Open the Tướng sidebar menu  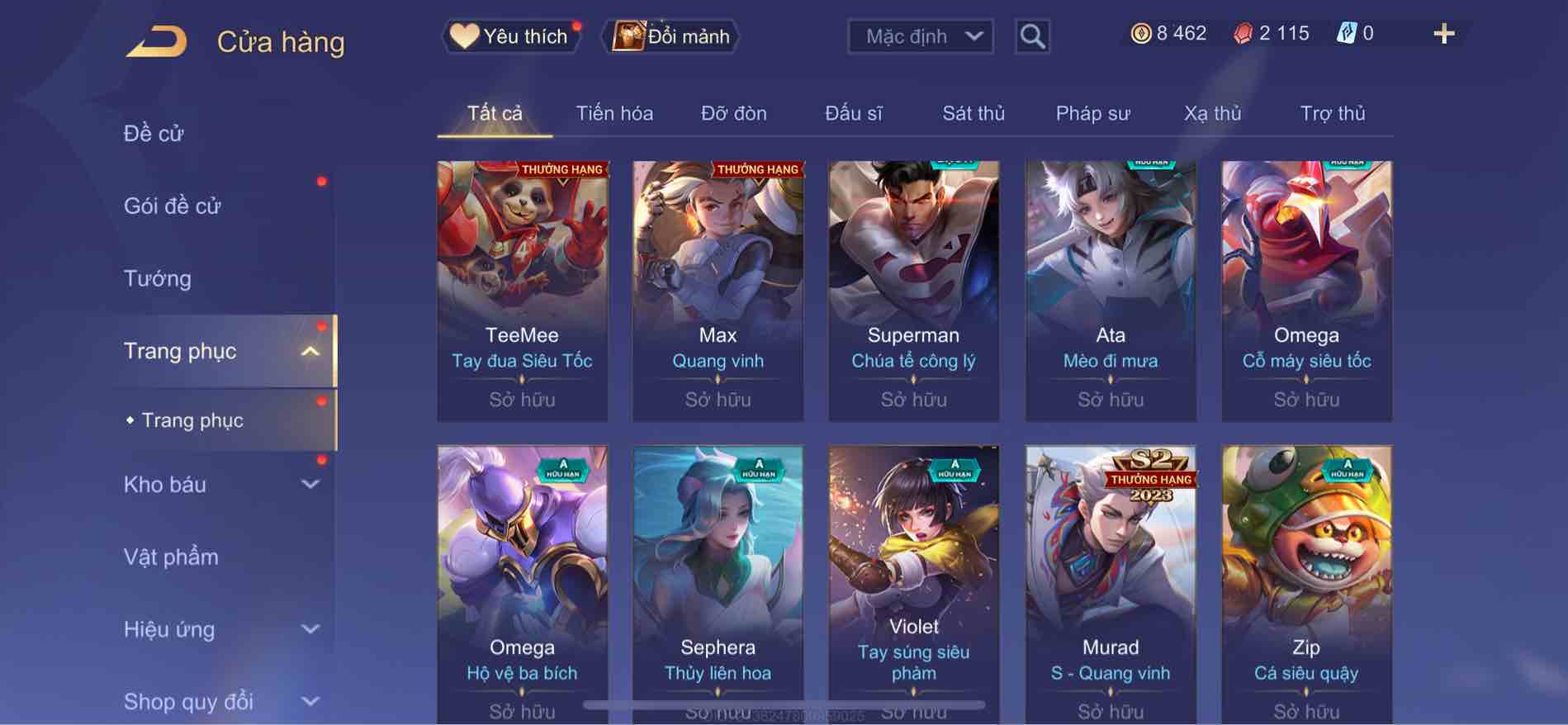click(x=158, y=279)
